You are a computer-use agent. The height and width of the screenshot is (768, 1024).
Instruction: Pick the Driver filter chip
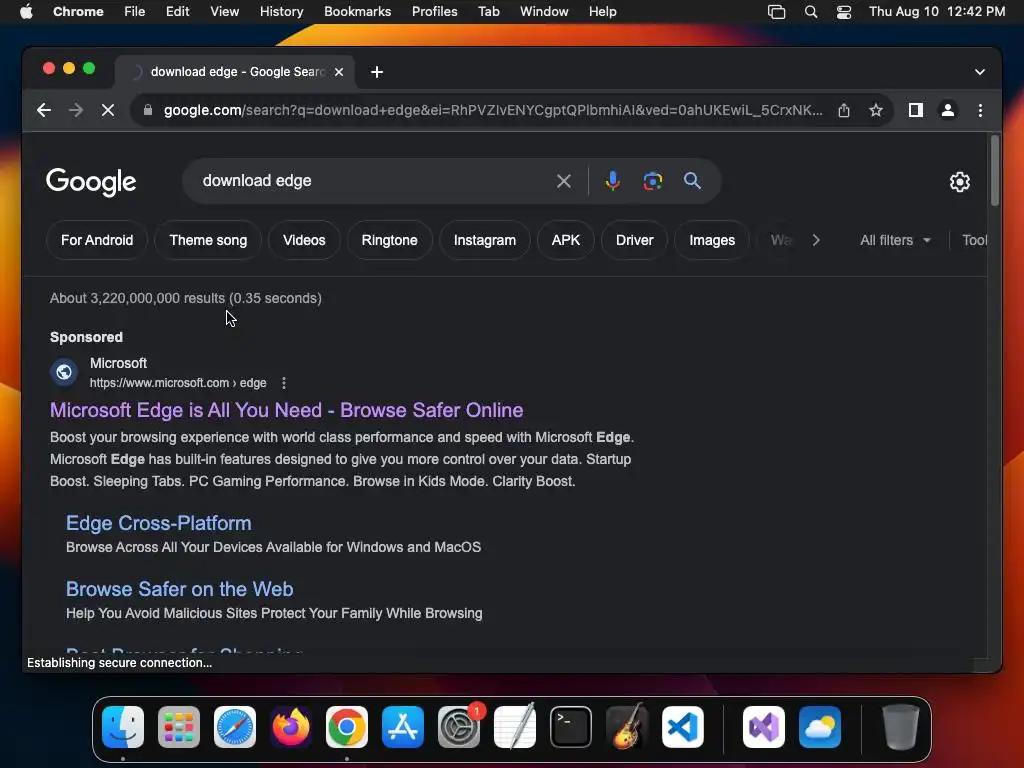[635, 240]
